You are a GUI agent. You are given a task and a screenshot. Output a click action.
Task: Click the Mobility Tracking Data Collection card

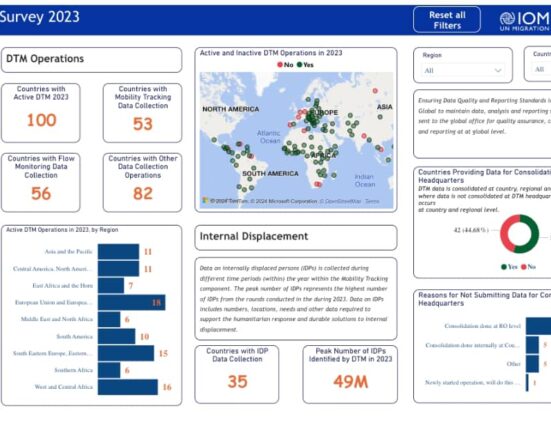coord(143,113)
